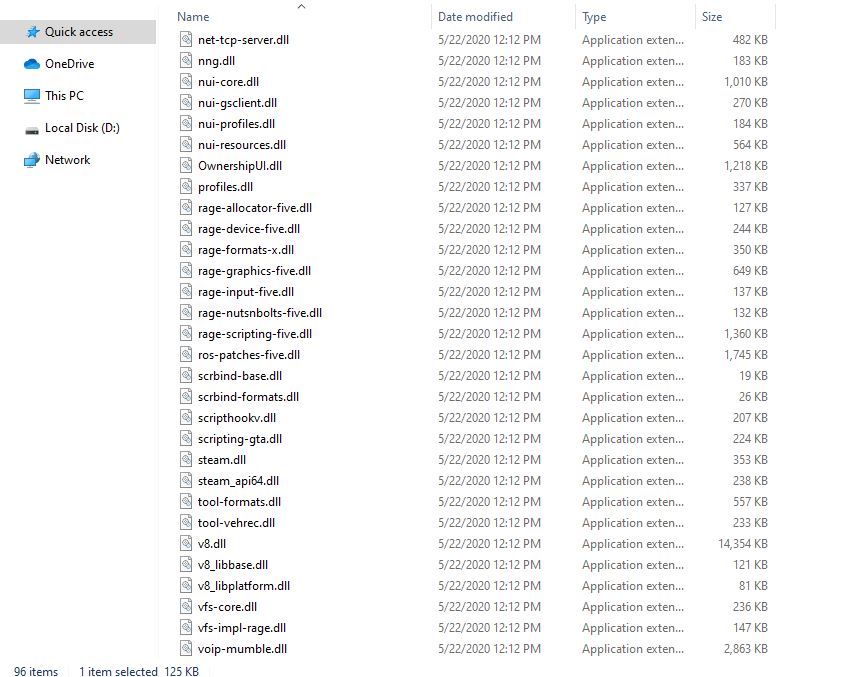
Task: Open Local Disk (D:) in the sidebar
Action: tap(82, 128)
